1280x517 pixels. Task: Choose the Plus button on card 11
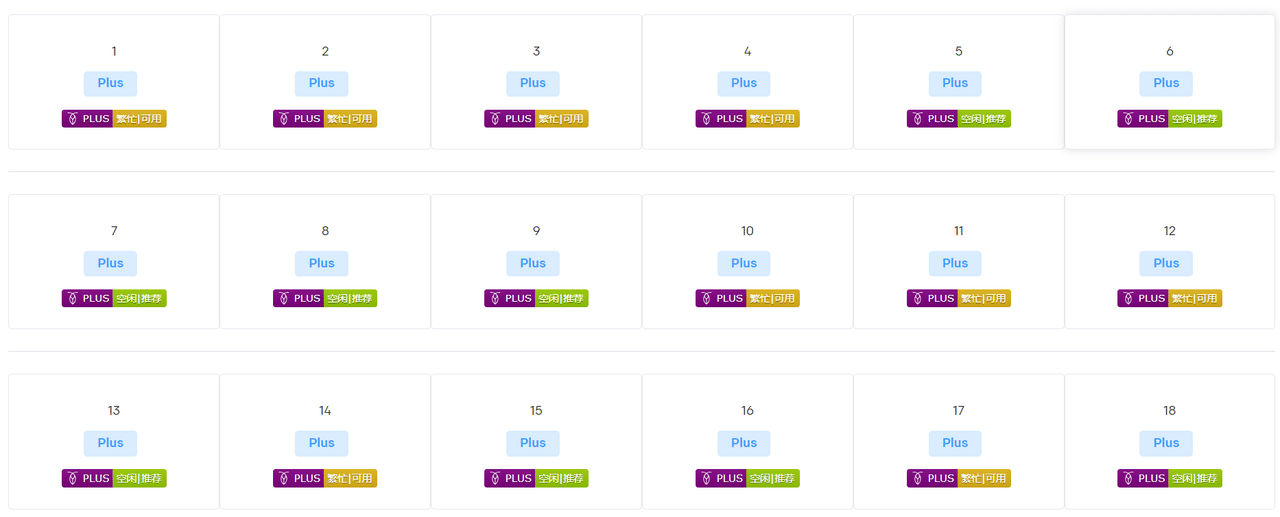(955, 264)
